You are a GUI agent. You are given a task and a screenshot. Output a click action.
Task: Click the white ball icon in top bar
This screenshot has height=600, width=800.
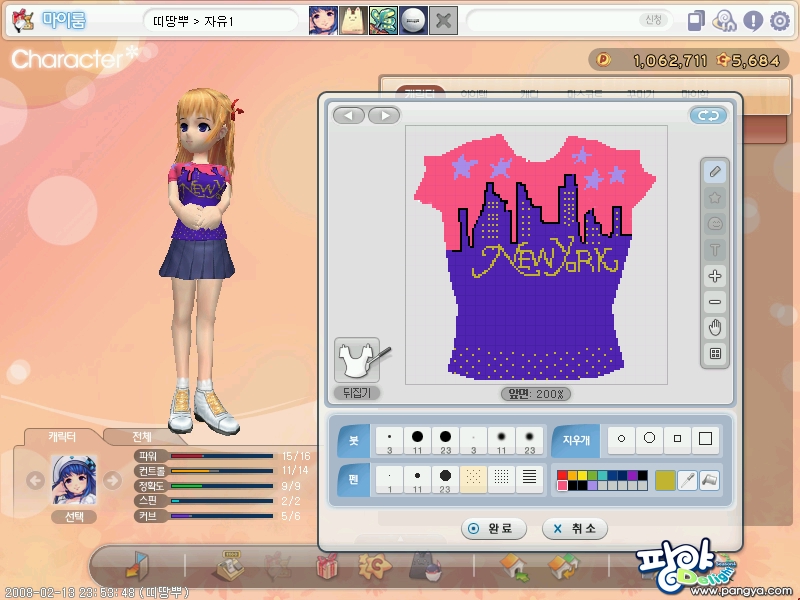point(413,21)
